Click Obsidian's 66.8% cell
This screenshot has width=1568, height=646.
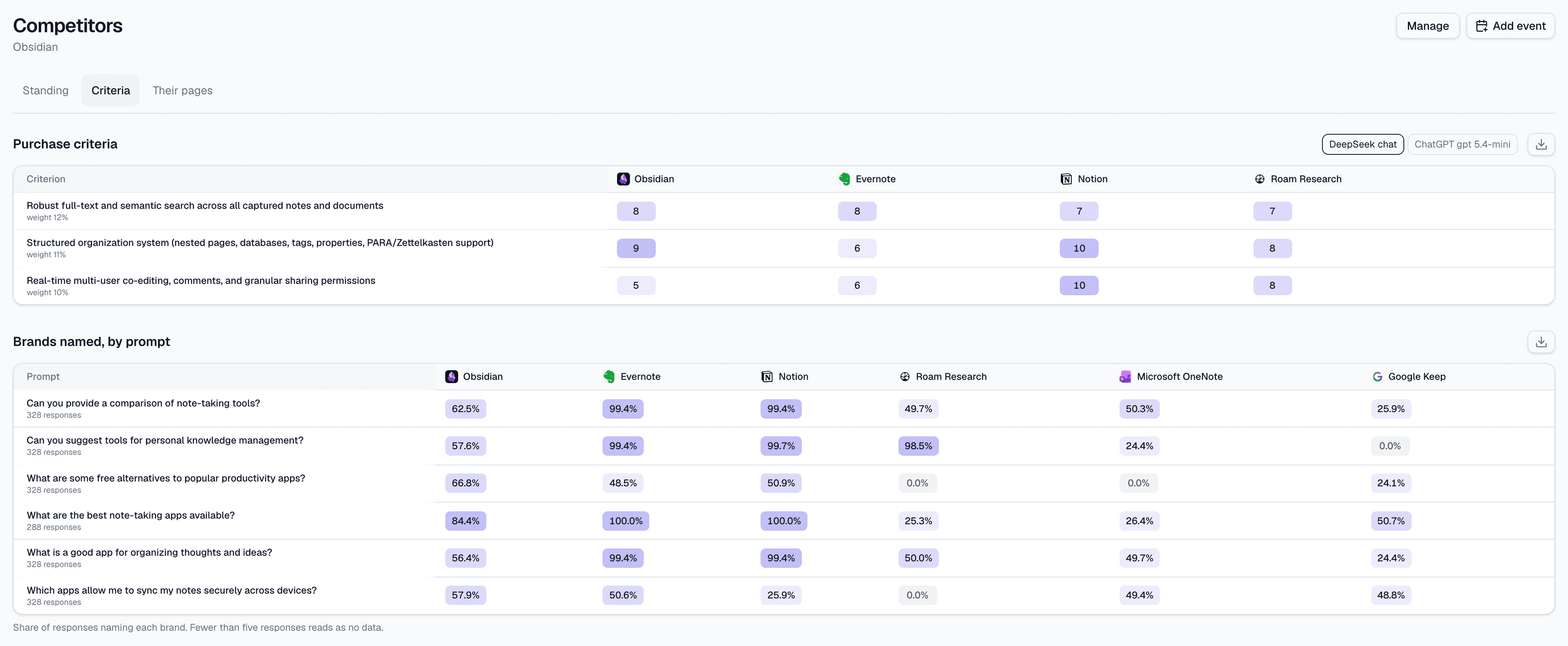click(x=465, y=483)
